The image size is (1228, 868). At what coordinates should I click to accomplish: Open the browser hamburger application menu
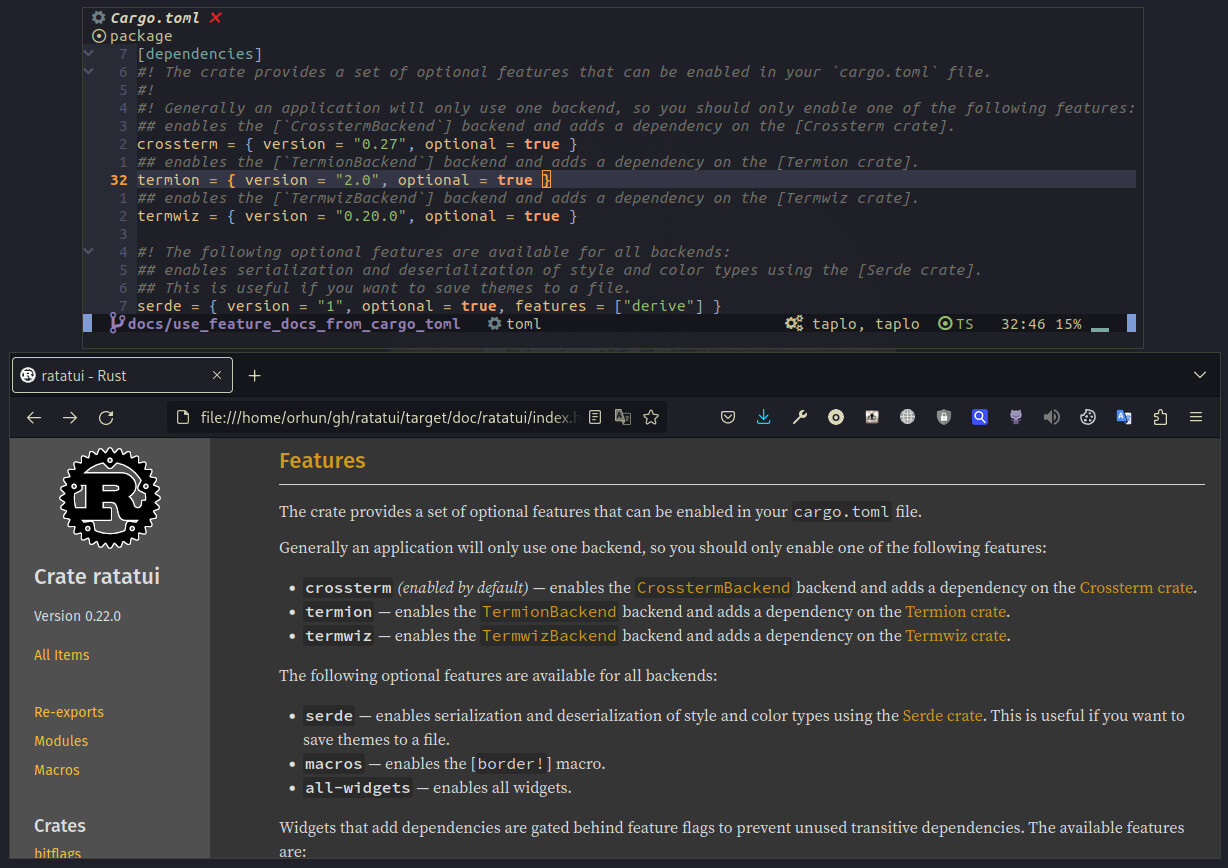(1196, 417)
